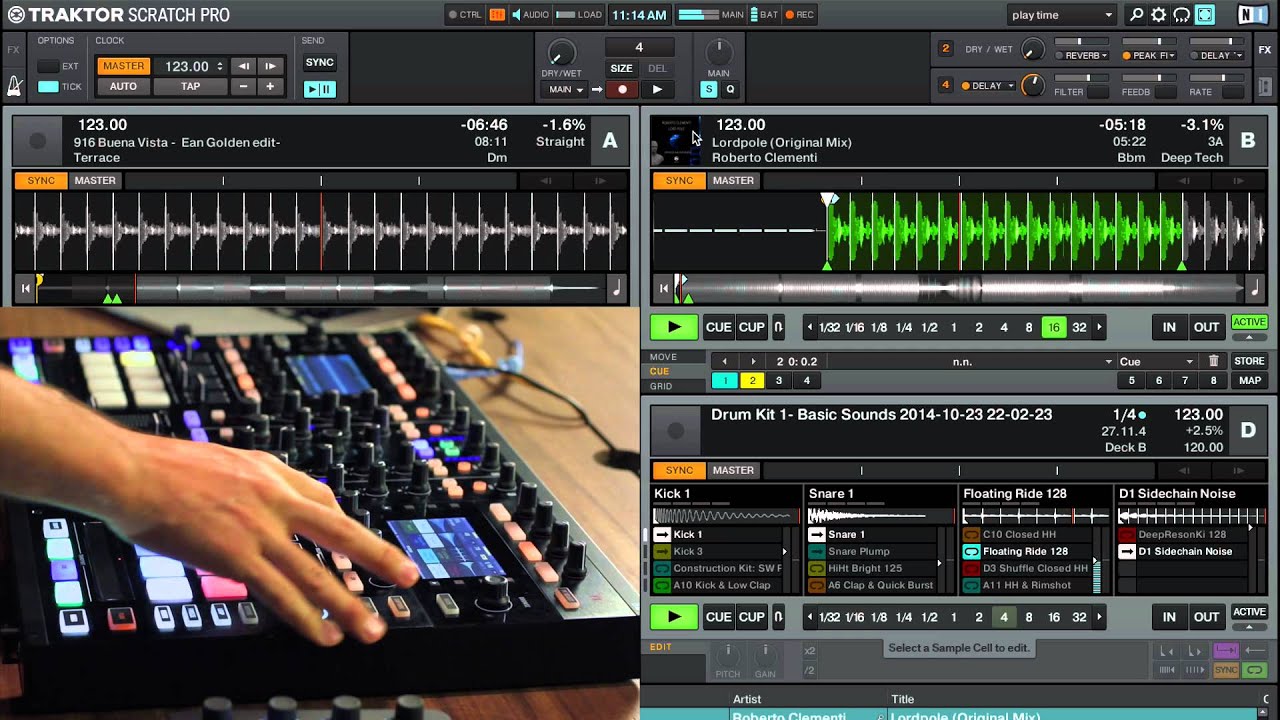Screen dimensions: 1280x720
Task: Click previous cue point arrow in cue panel
Action: tap(726, 361)
